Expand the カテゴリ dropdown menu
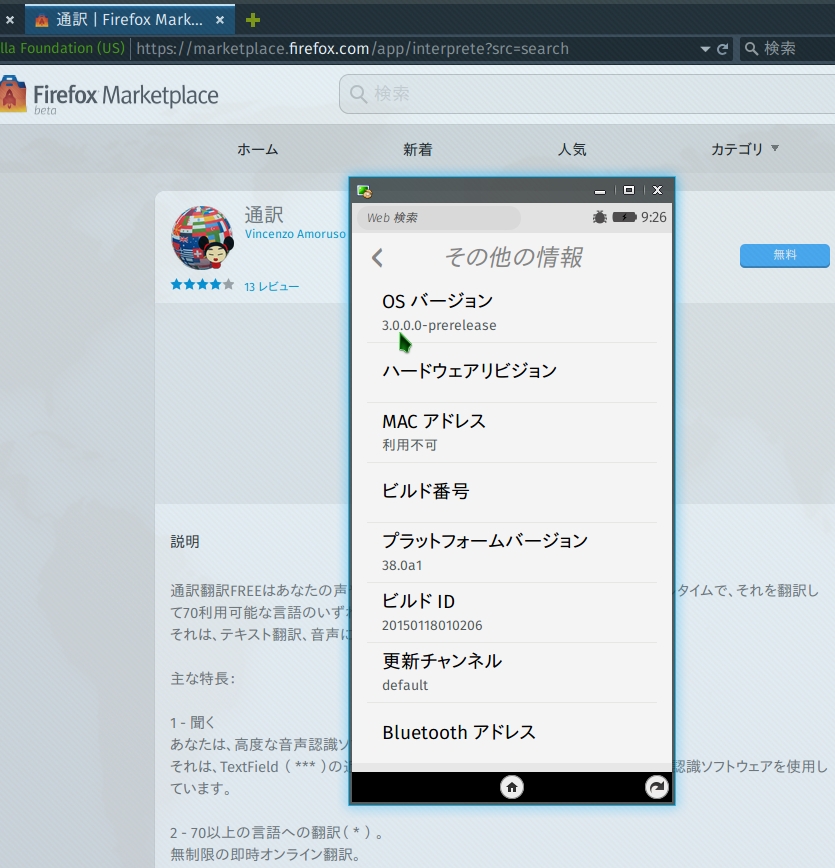The height and width of the screenshot is (868, 835). [x=745, y=149]
